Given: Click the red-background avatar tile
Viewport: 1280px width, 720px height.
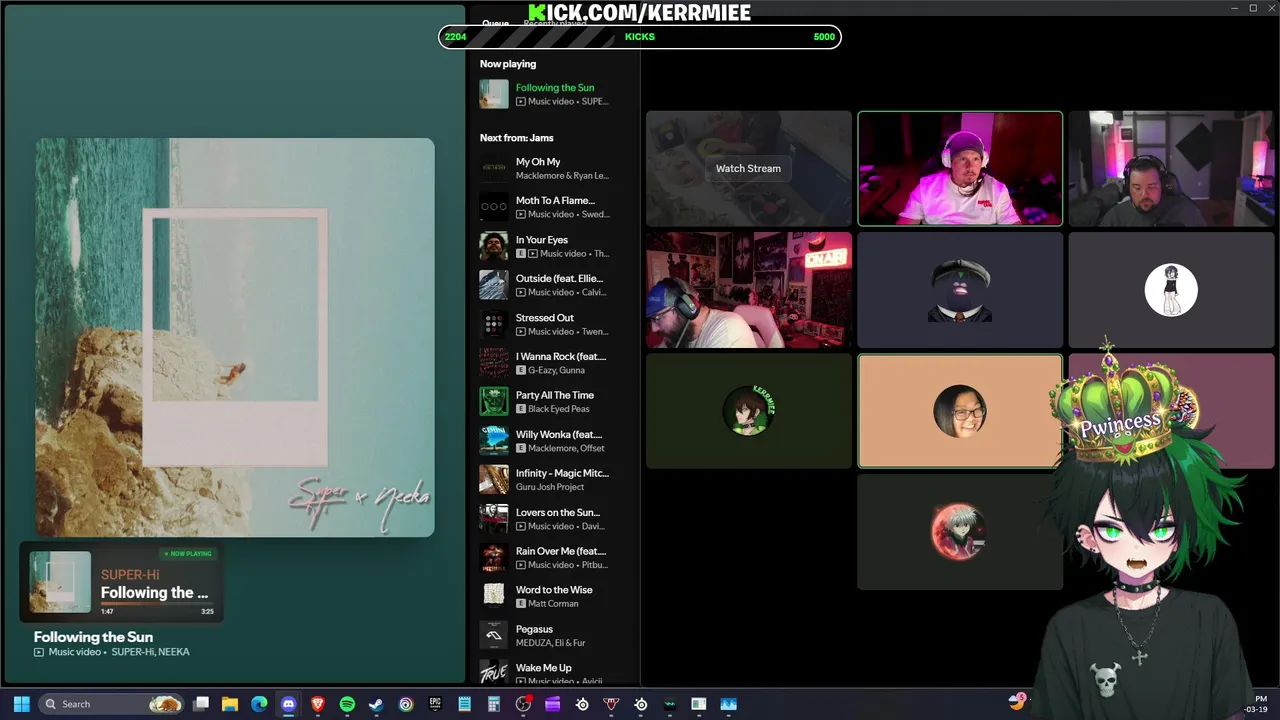Looking at the screenshot, I should point(960,532).
